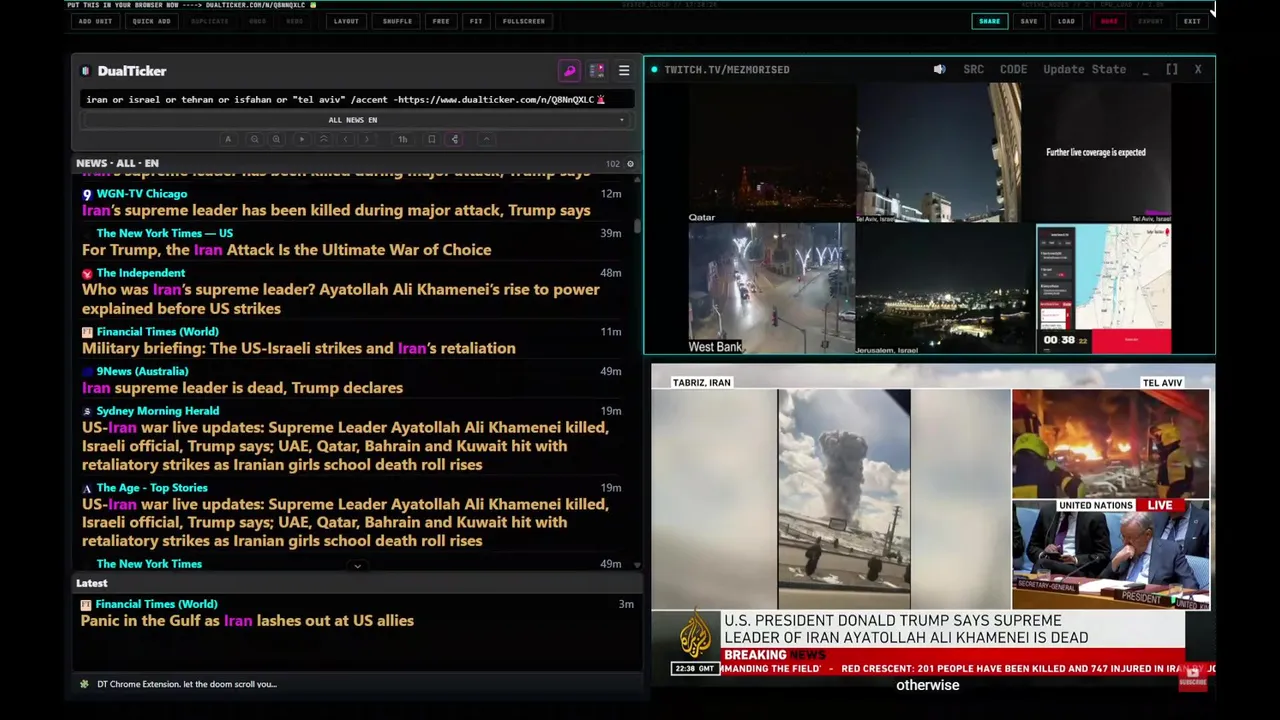Click the Qatar camera feed
Viewport: 1280px width, 720px height.
[x=771, y=153]
